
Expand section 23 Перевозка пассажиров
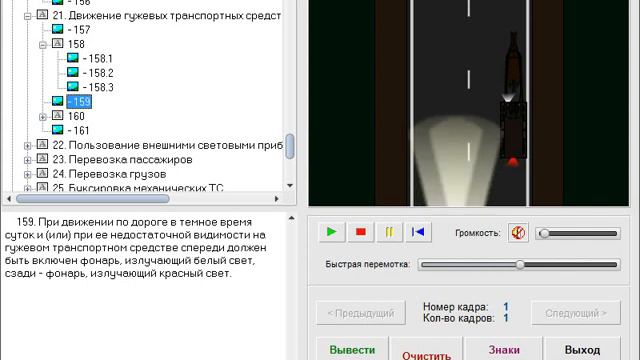coord(27,160)
